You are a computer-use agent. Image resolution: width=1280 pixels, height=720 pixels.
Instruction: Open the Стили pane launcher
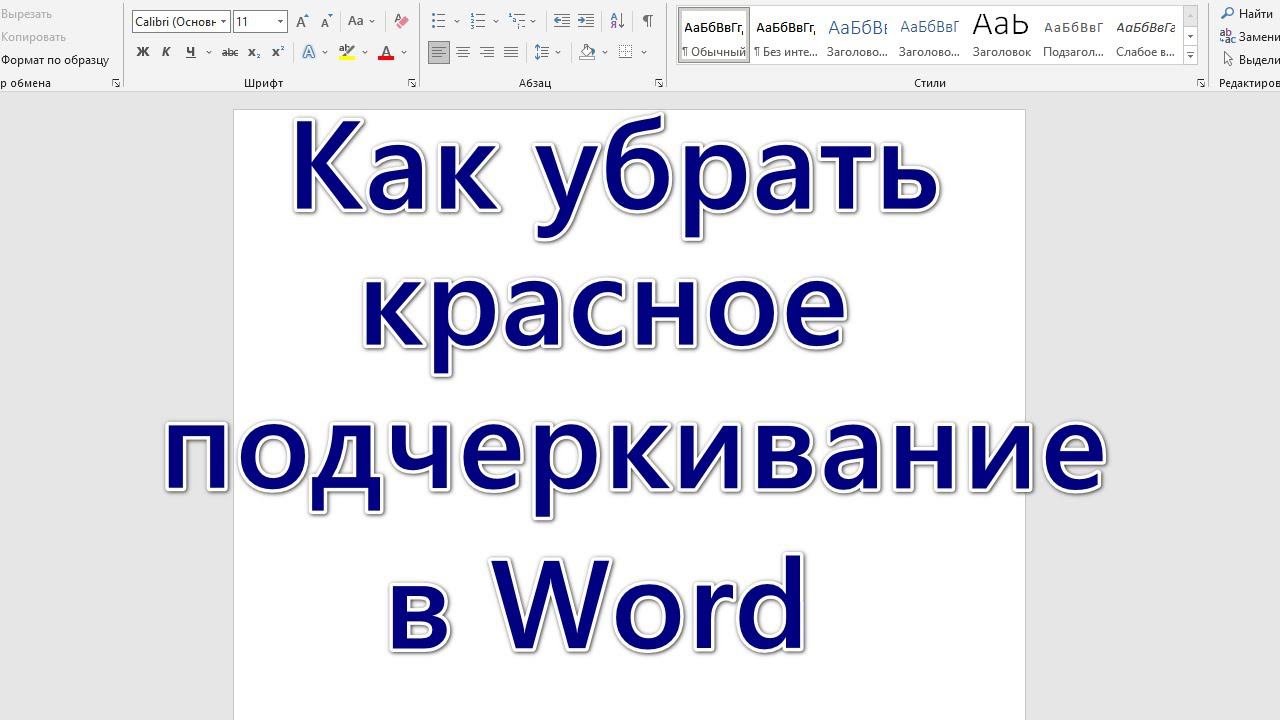click(x=1201, y=83)
